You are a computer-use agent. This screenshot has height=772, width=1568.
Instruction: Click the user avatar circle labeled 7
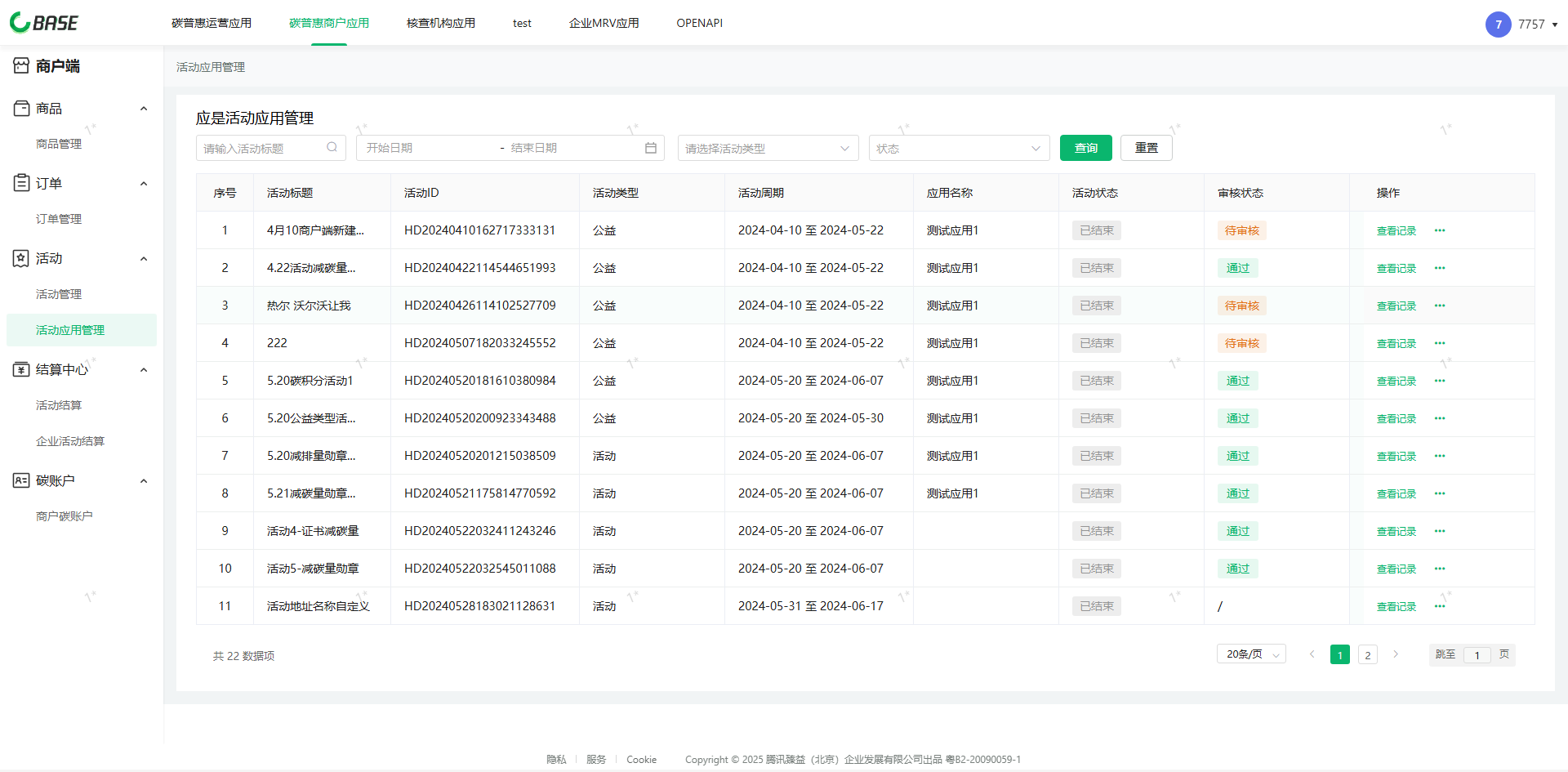click(1498, 25)
